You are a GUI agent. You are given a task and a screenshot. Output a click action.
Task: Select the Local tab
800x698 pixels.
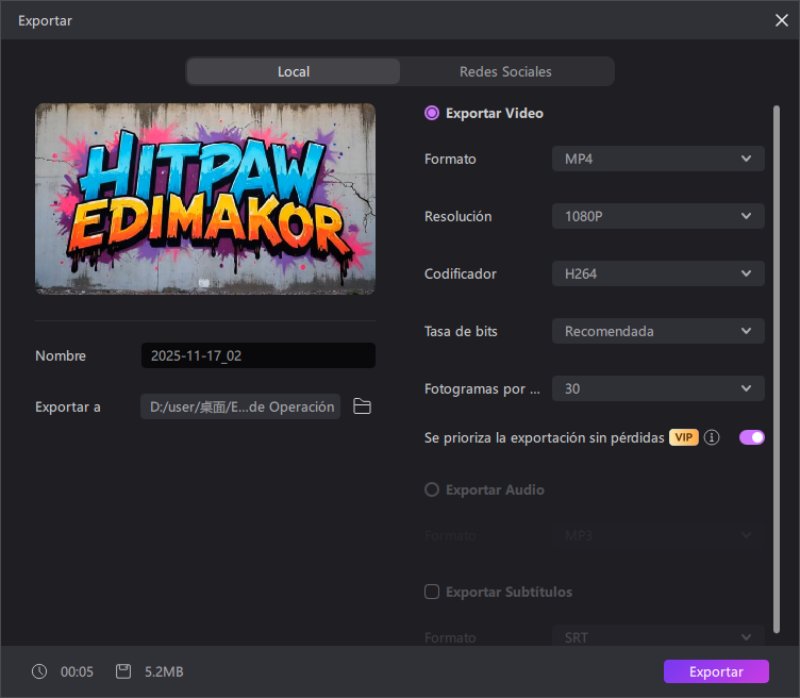293,72
